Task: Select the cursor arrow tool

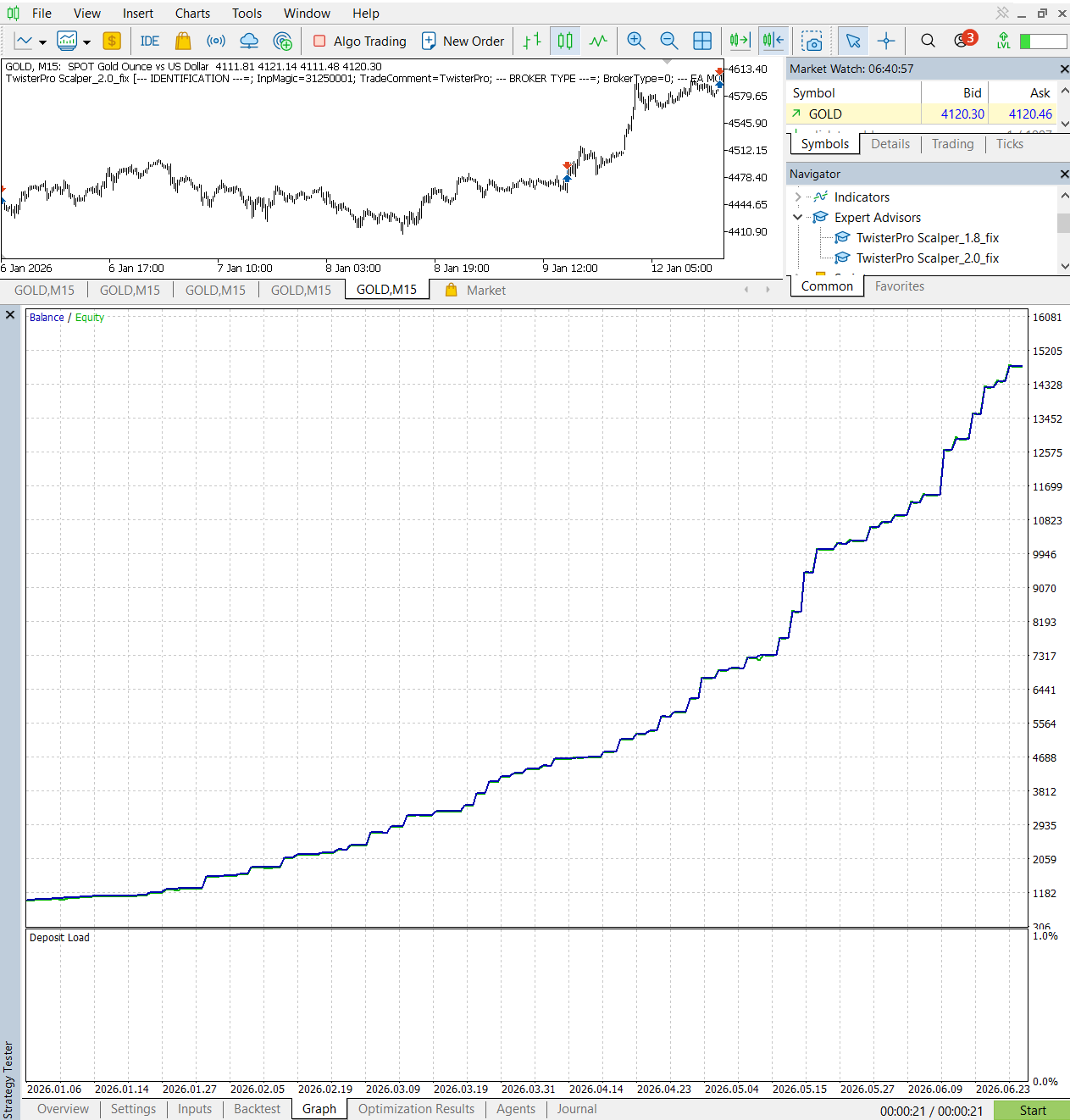Action: coord(853,41)
